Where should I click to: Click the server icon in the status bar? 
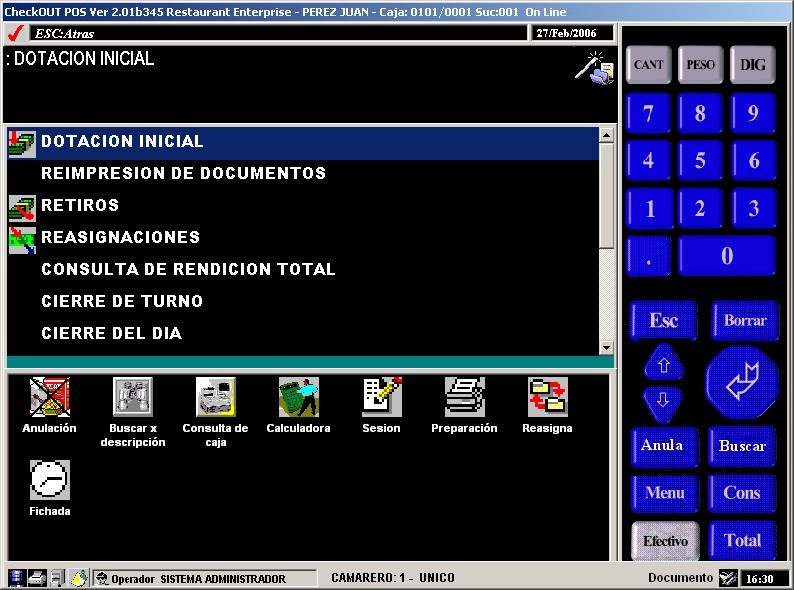[x=16, y=577]
